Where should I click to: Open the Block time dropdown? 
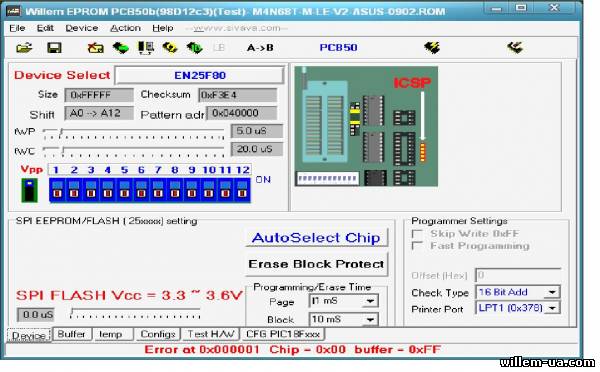click(x=370, y=319)
